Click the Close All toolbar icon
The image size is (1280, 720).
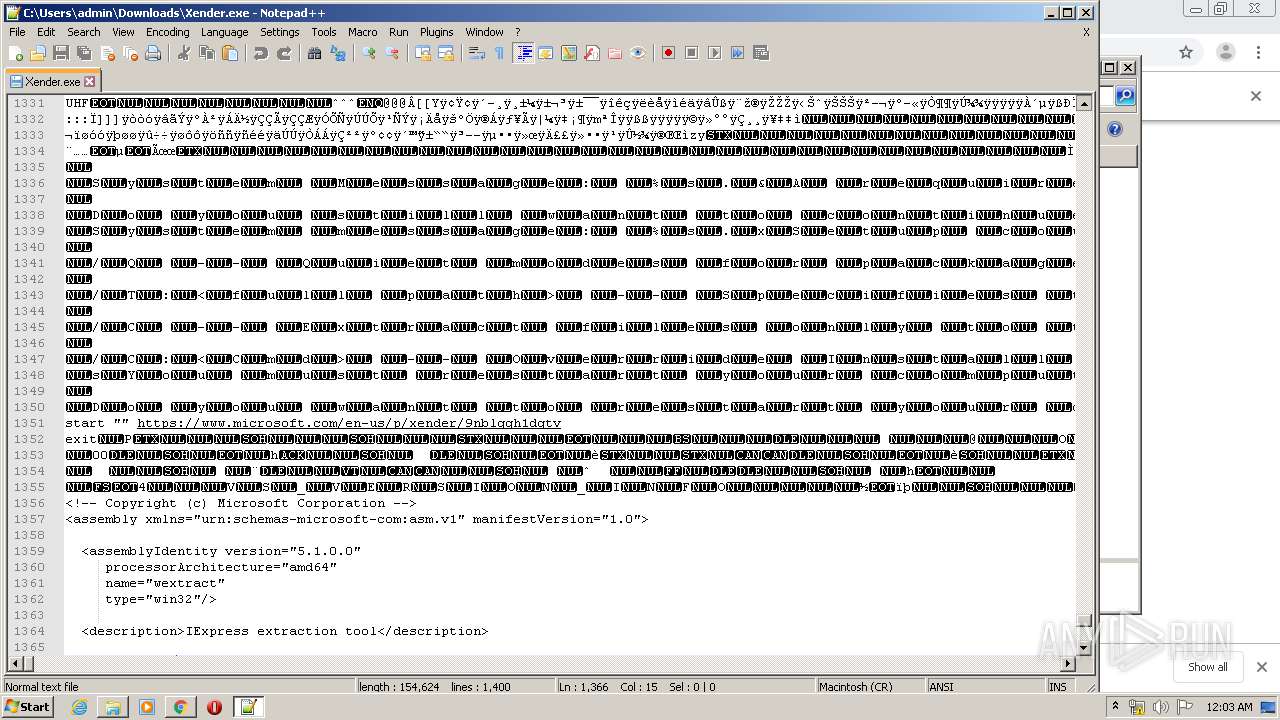(130, 53)
